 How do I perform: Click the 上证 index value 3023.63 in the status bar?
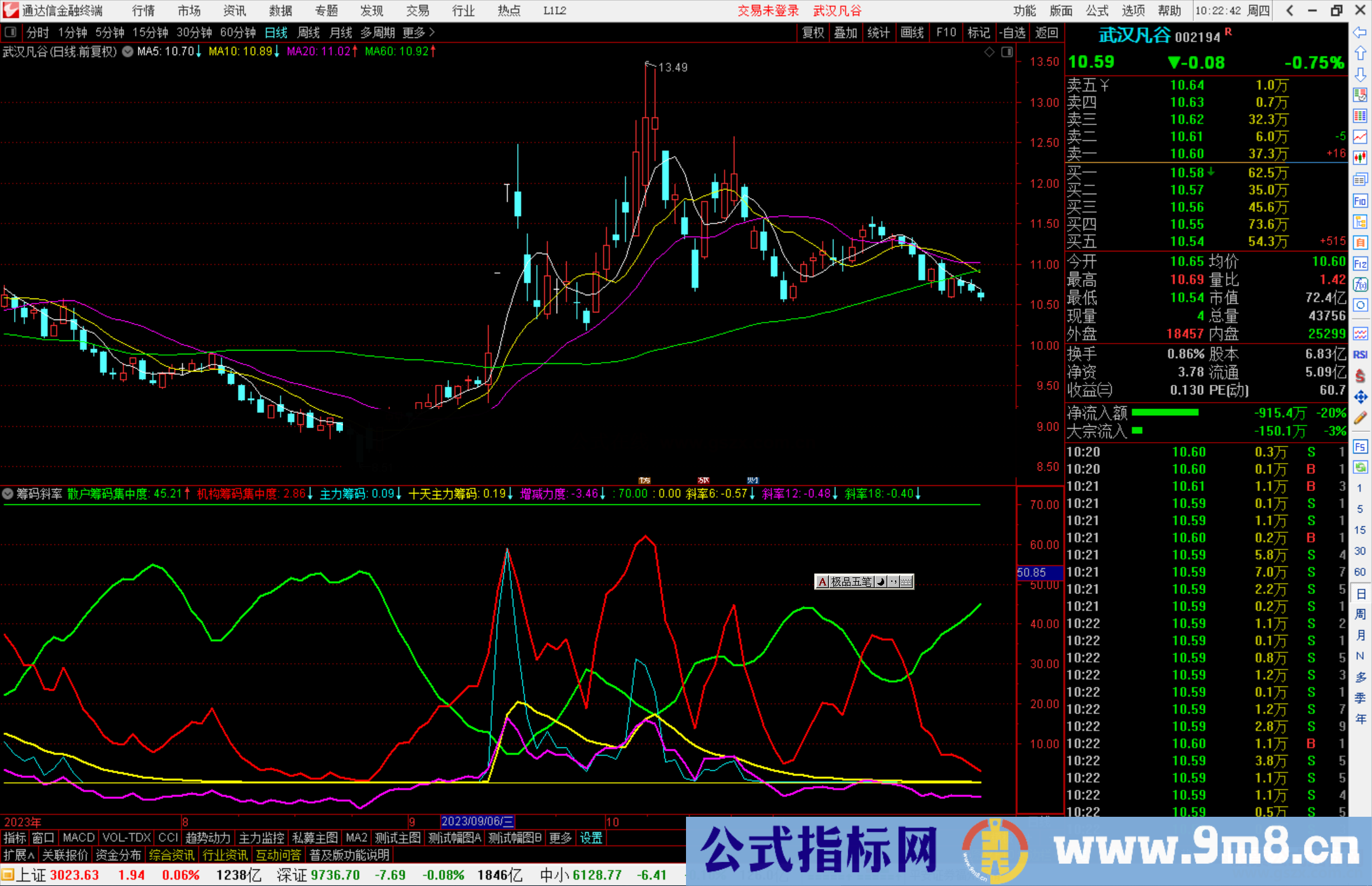pos(74,875)
